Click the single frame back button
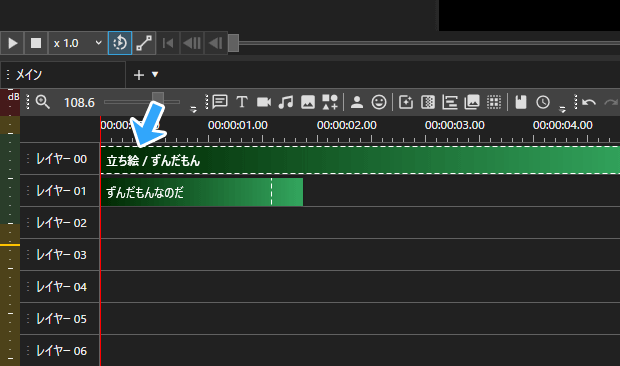This screenshot has height=366, width=620. [x=215, y=43]
